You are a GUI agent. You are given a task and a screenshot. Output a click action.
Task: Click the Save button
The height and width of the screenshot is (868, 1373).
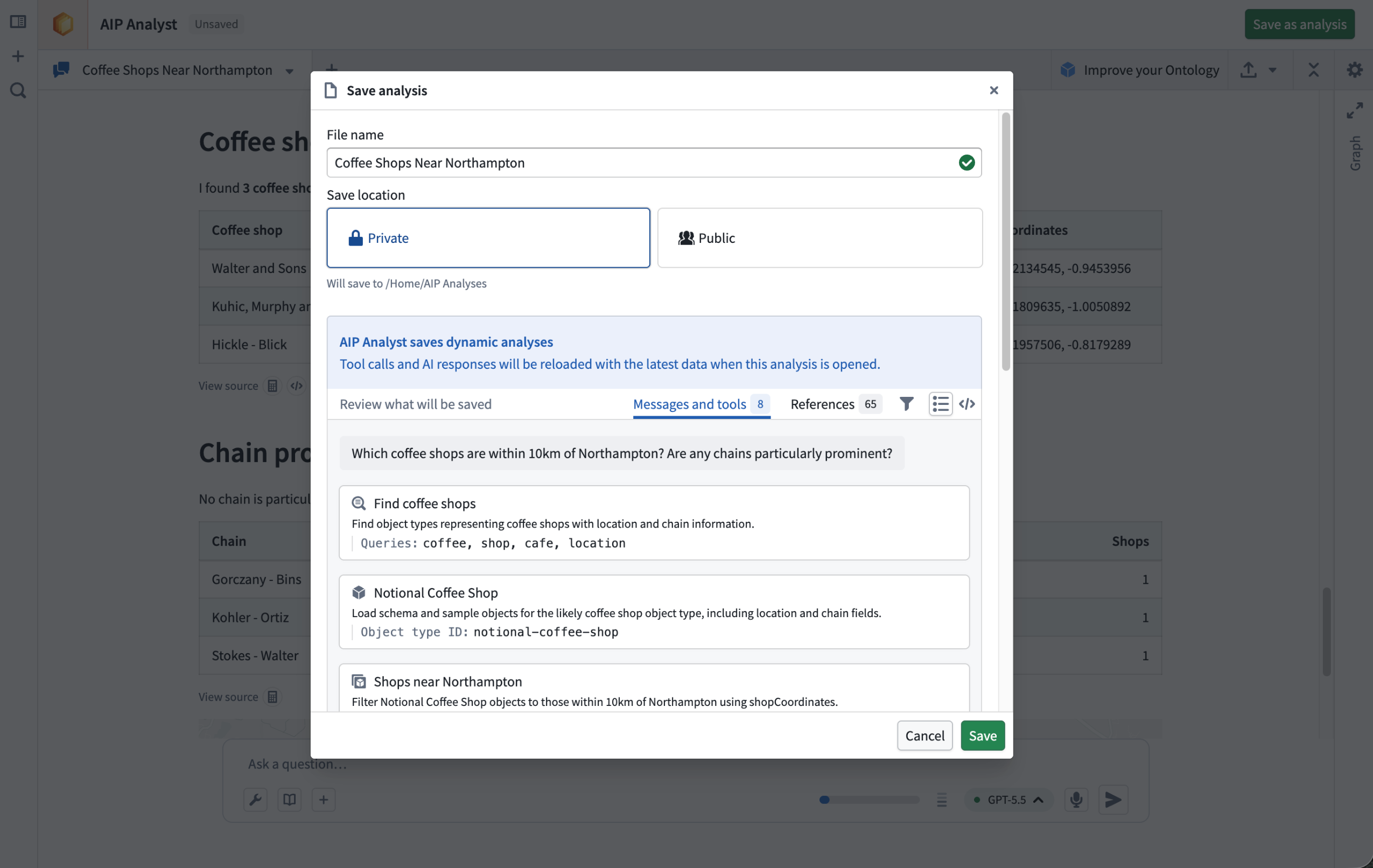pyautogui.click(x=983, y=735)
